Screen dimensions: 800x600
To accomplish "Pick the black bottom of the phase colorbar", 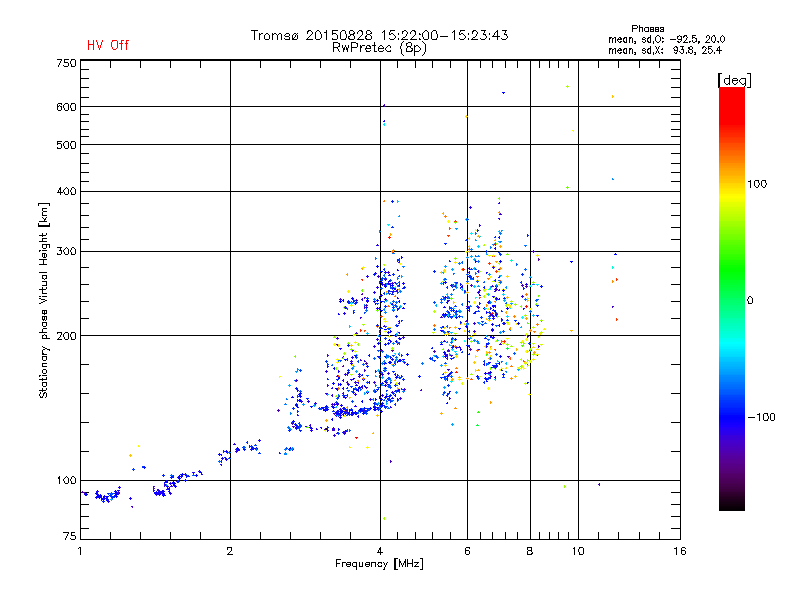I will point(732,505).
